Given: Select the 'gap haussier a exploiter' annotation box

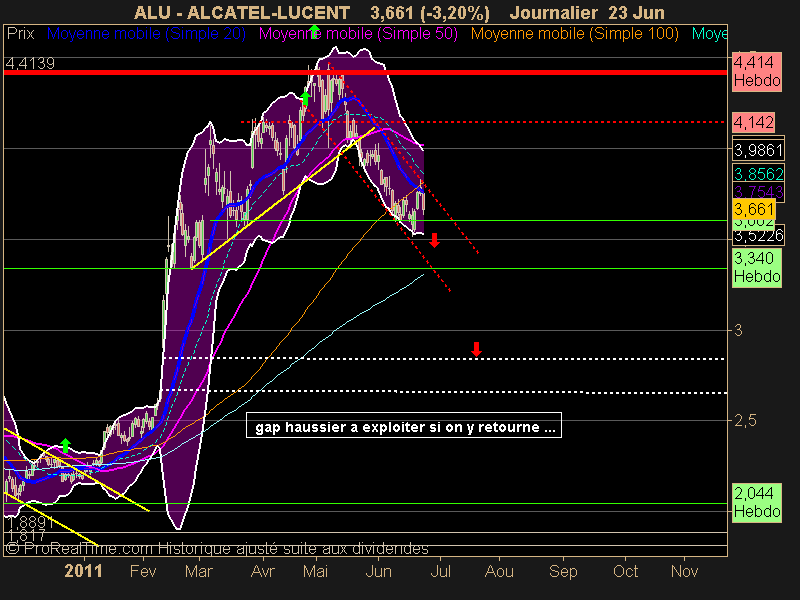Looking at the screenshot, I should point(404,426).
